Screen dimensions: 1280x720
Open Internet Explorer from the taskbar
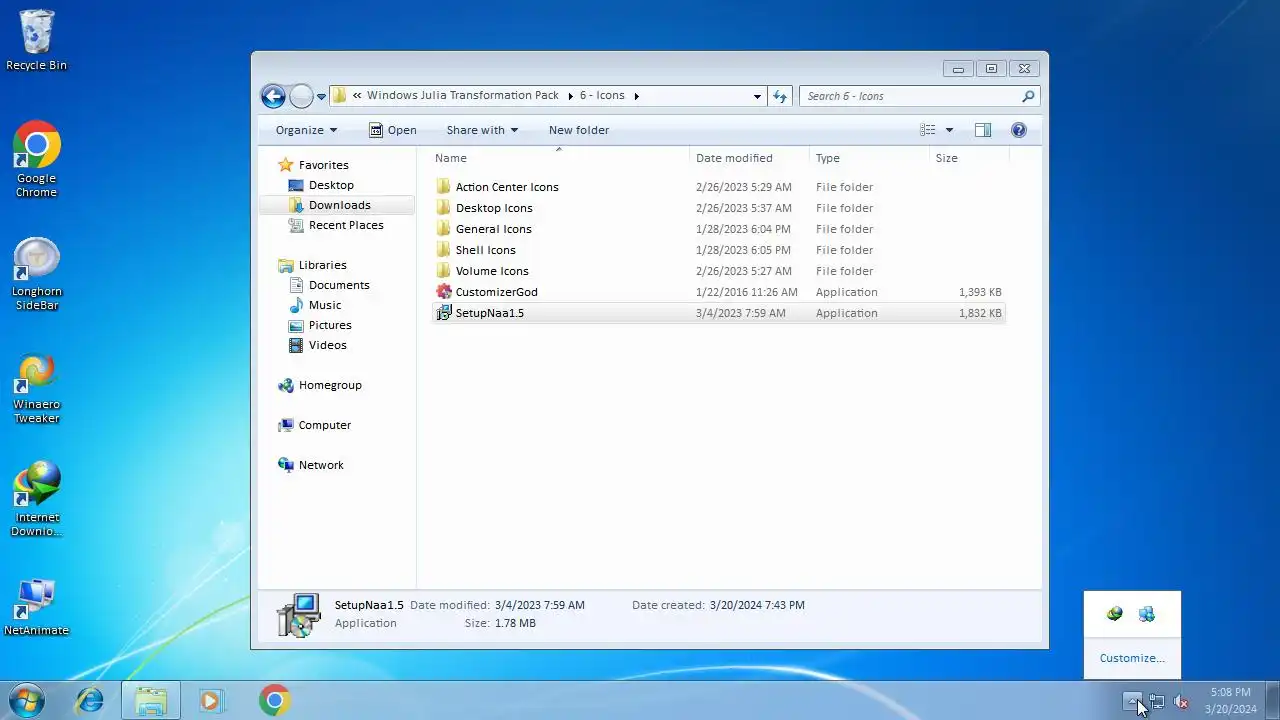click(90, 701)
